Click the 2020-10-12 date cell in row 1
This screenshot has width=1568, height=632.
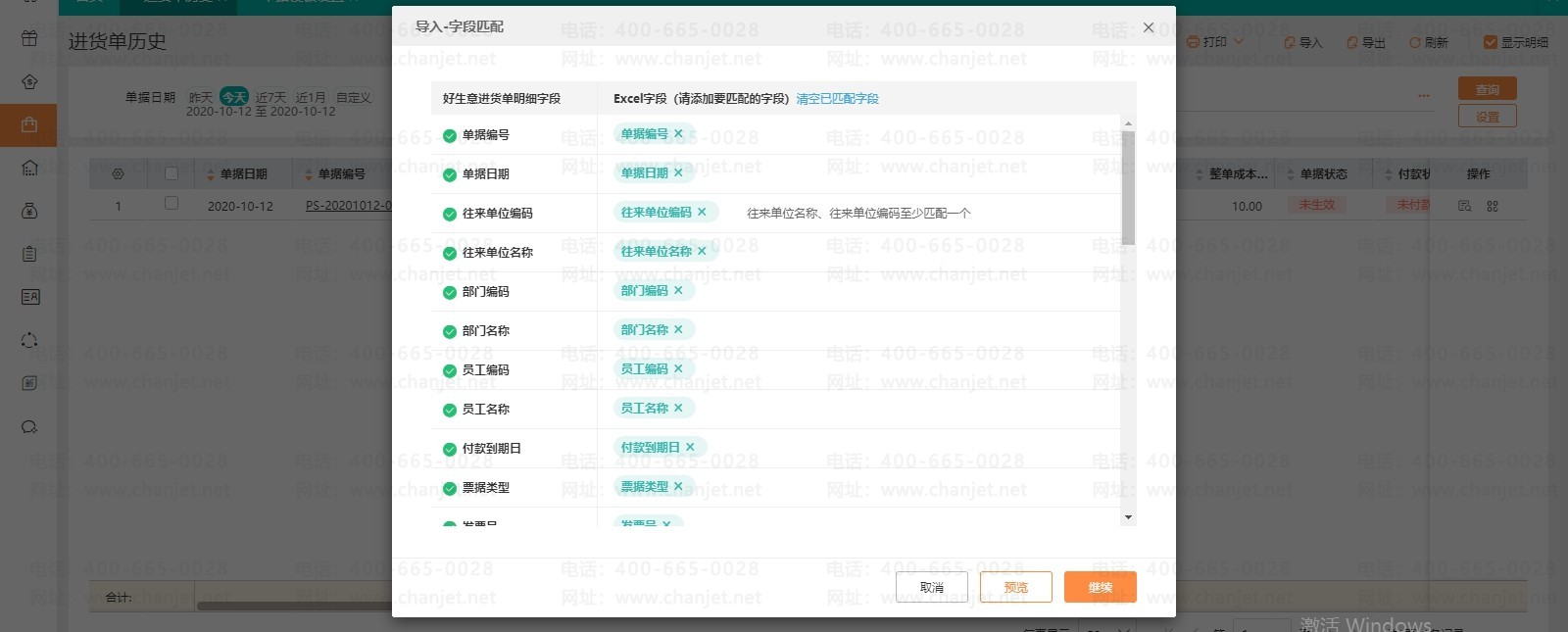coord(240,206)
